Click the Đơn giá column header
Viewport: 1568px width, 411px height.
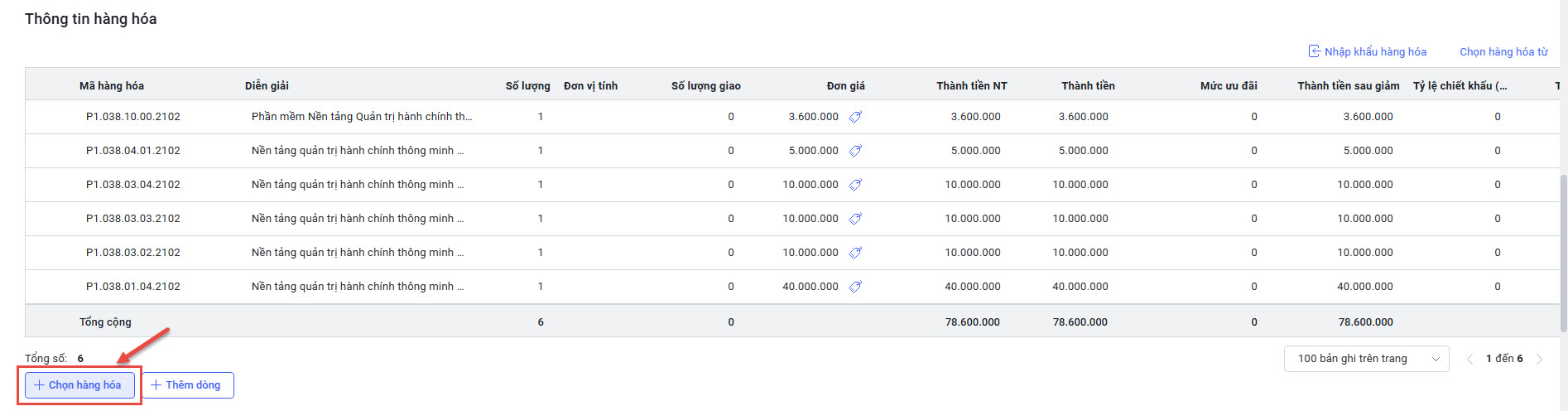click(845, 85)
